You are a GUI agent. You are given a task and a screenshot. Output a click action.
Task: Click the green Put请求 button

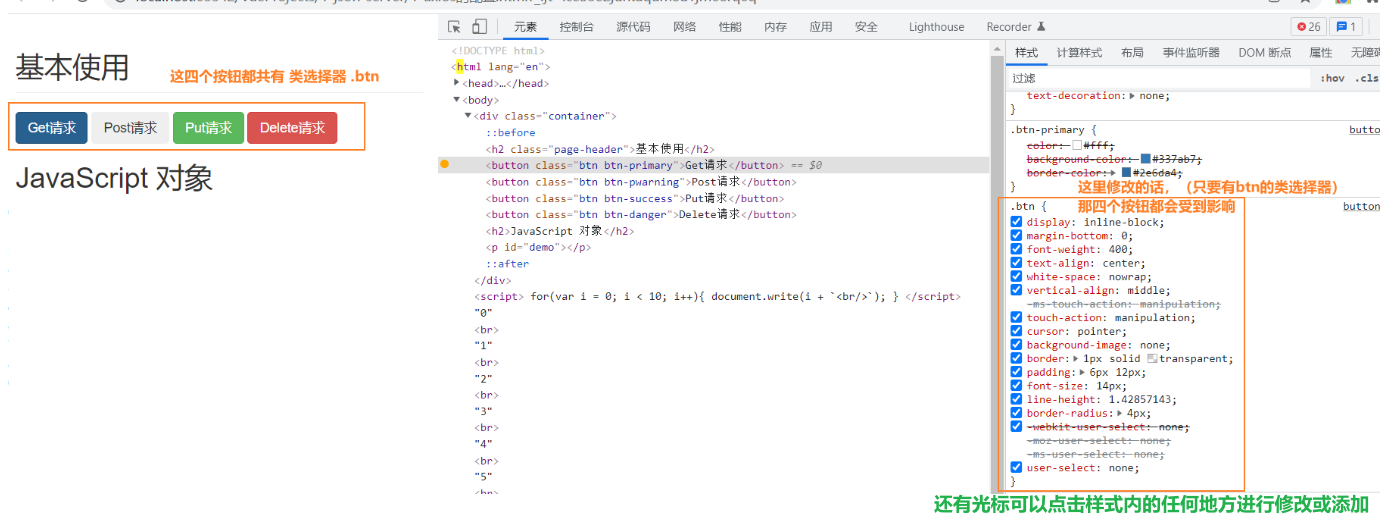(208, 128)
